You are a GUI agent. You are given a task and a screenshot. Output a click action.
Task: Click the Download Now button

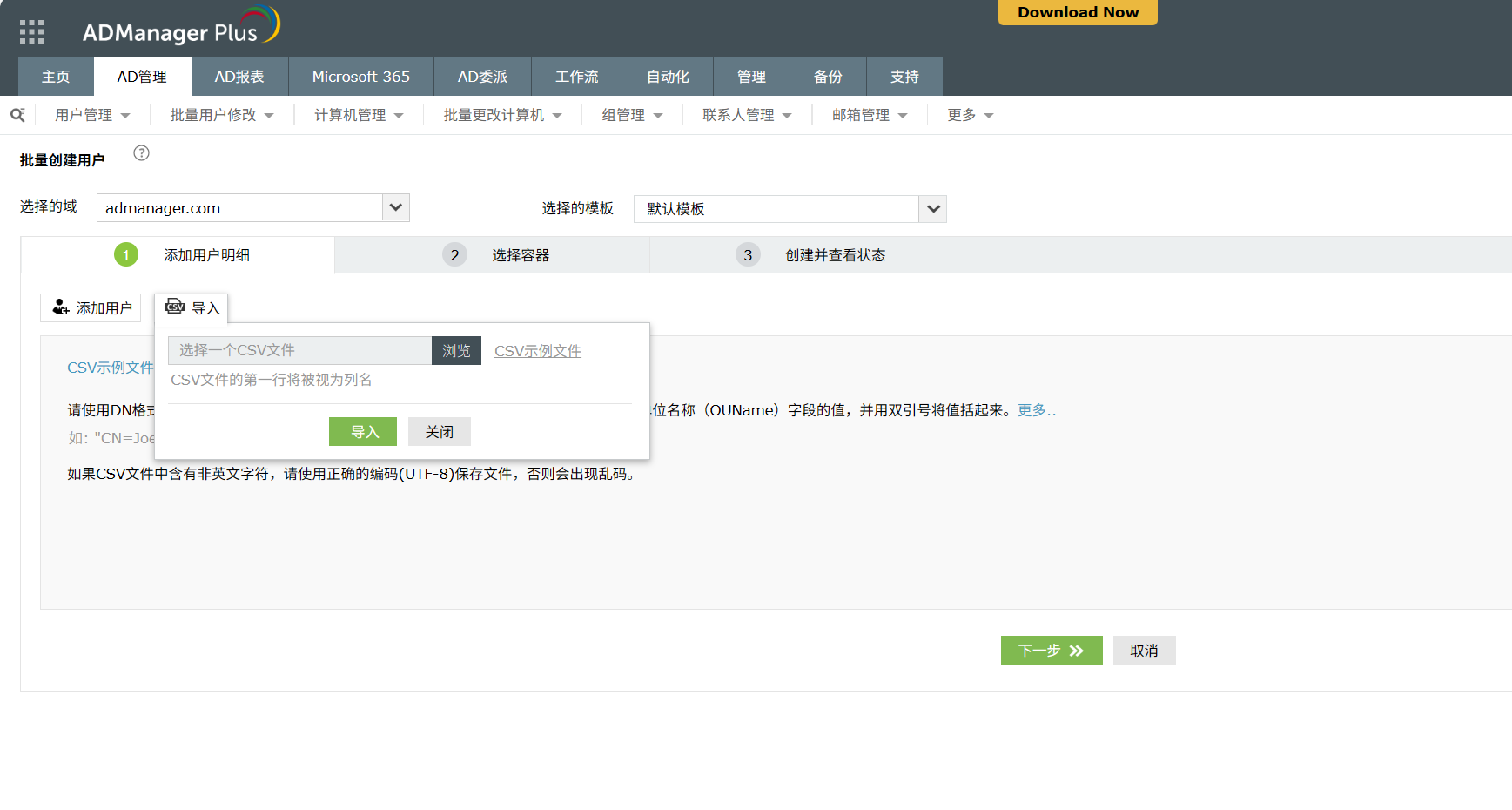(1078, 12)
